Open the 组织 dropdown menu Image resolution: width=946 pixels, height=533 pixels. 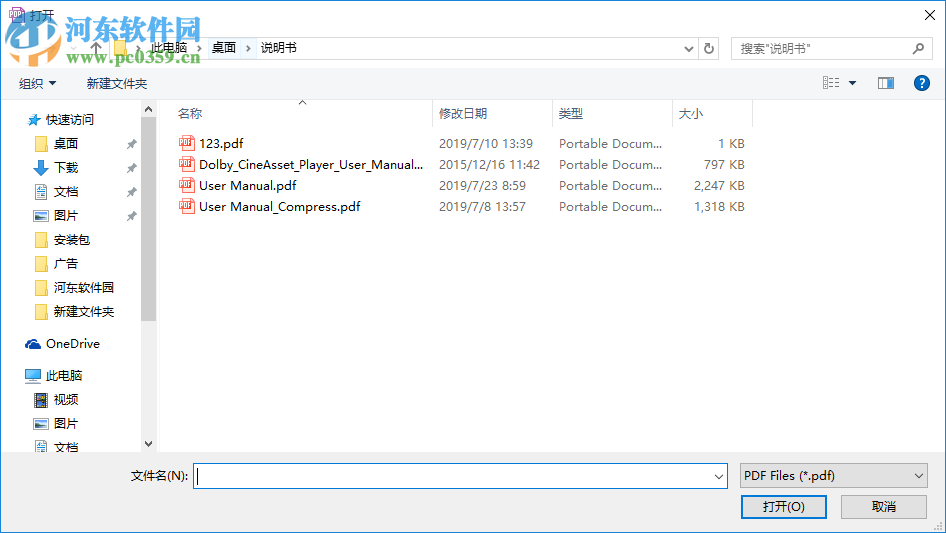click(x=37, y=83)
